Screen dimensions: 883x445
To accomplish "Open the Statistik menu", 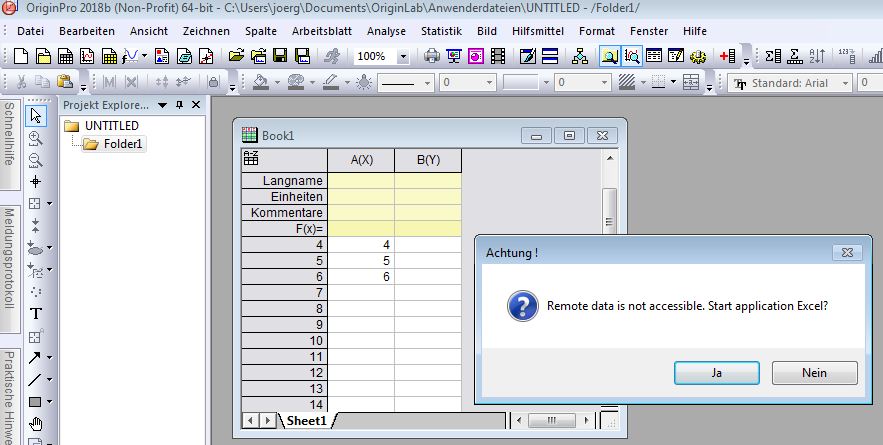I will (442, 31).
